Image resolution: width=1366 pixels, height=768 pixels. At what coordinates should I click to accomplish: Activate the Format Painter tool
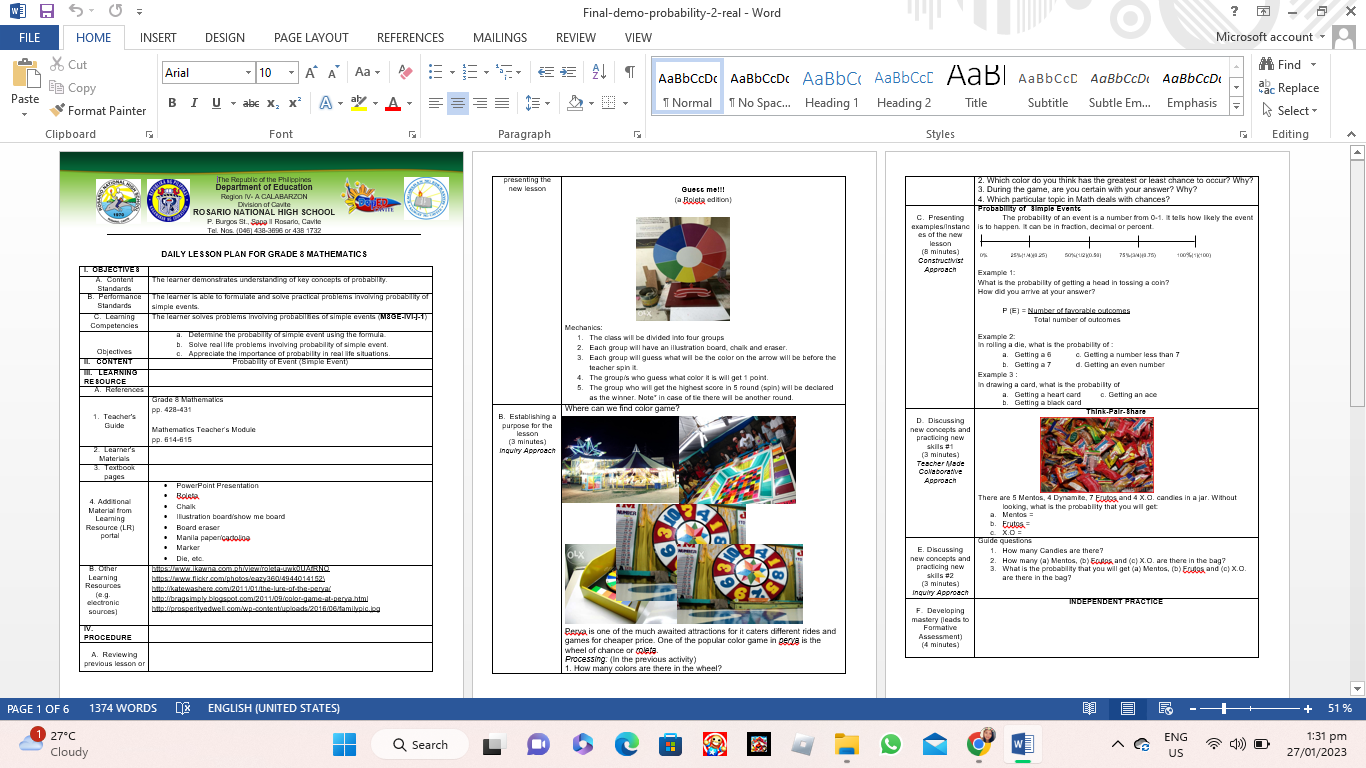pyautogui.click(x=98, y=111)
